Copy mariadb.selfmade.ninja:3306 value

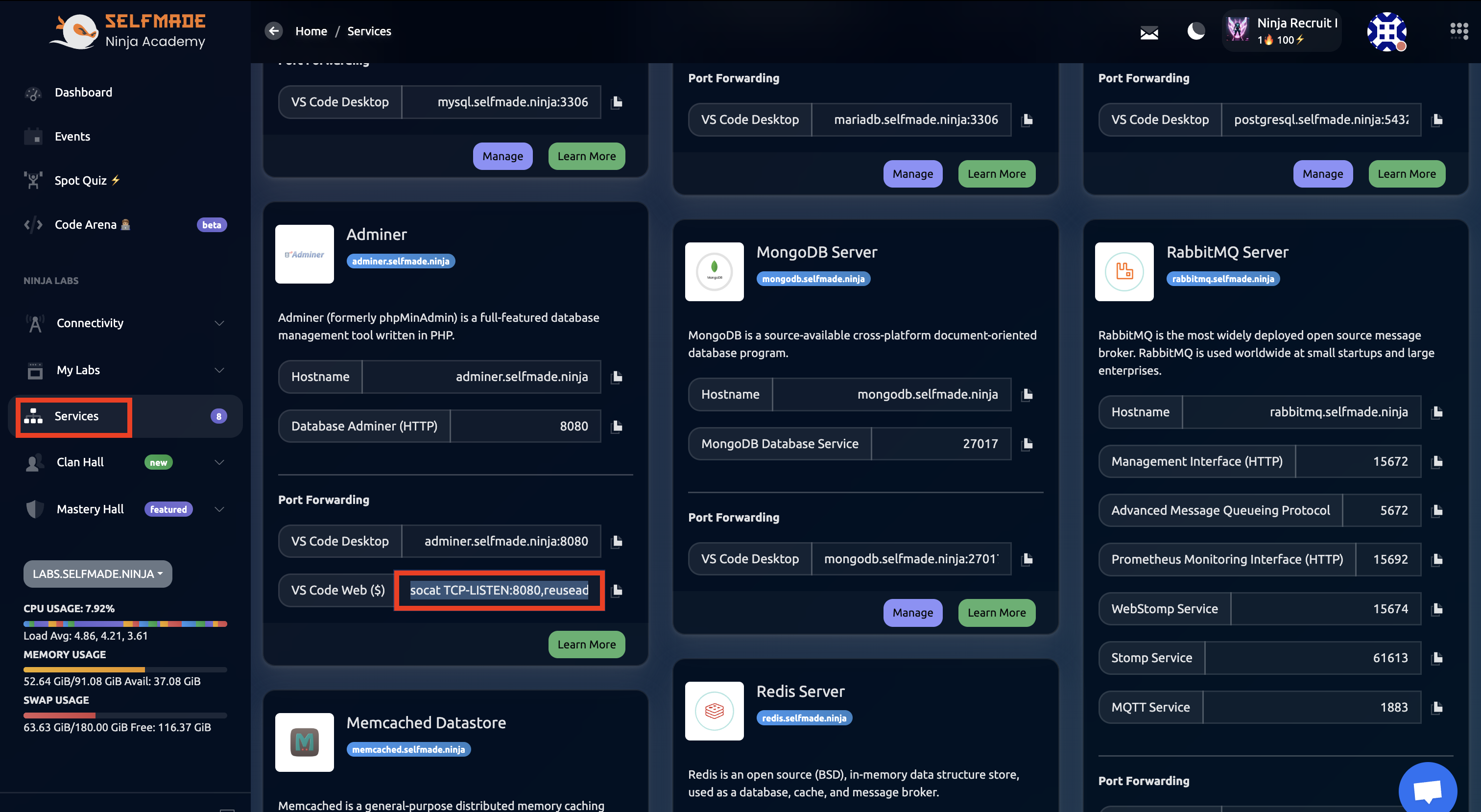[x=1027, y=119]
